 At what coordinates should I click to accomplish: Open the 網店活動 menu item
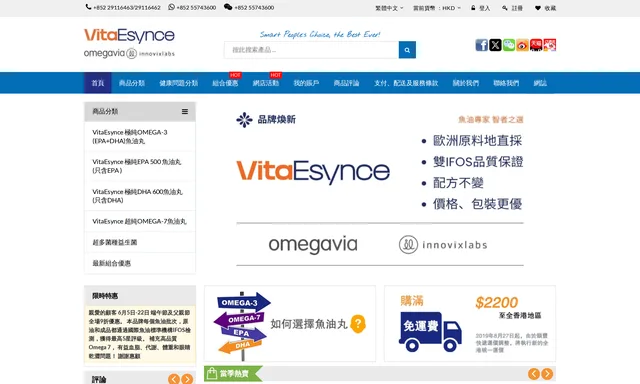(265, 83)
